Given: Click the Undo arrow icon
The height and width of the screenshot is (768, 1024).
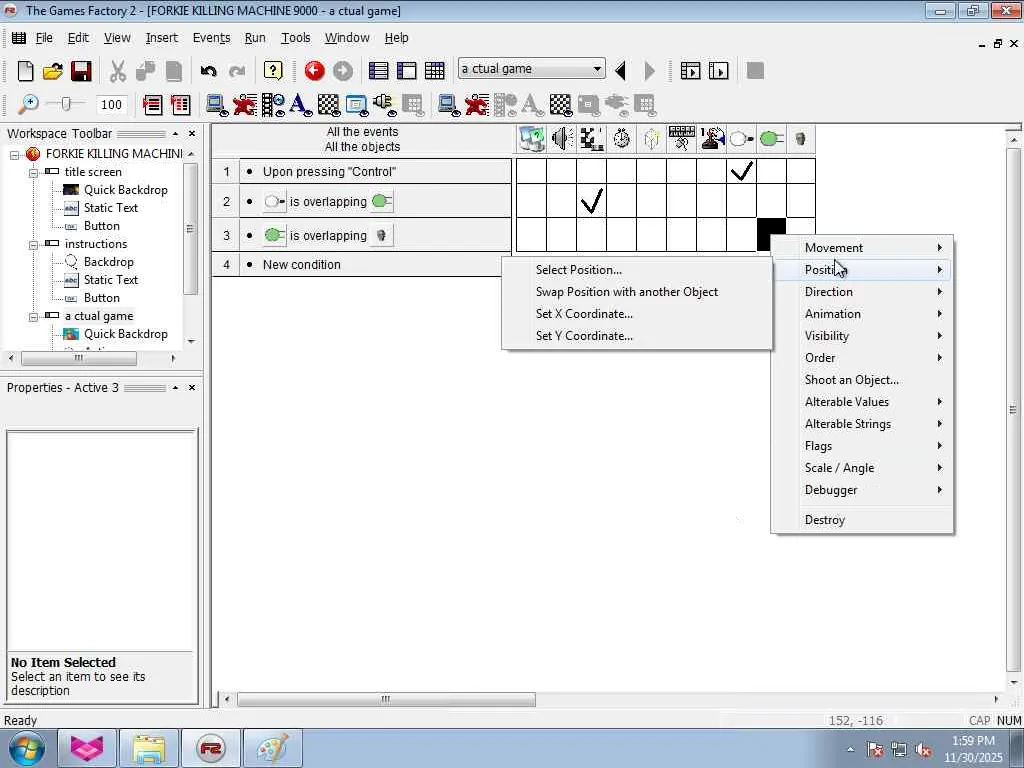Looking at the screenshot, I should [x=208, y=71].
